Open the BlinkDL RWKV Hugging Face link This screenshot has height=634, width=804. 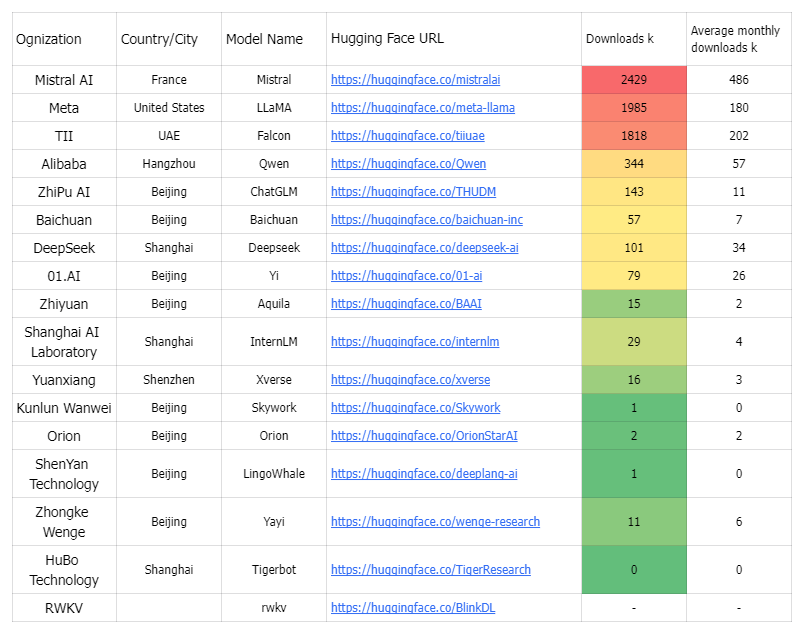405,607
